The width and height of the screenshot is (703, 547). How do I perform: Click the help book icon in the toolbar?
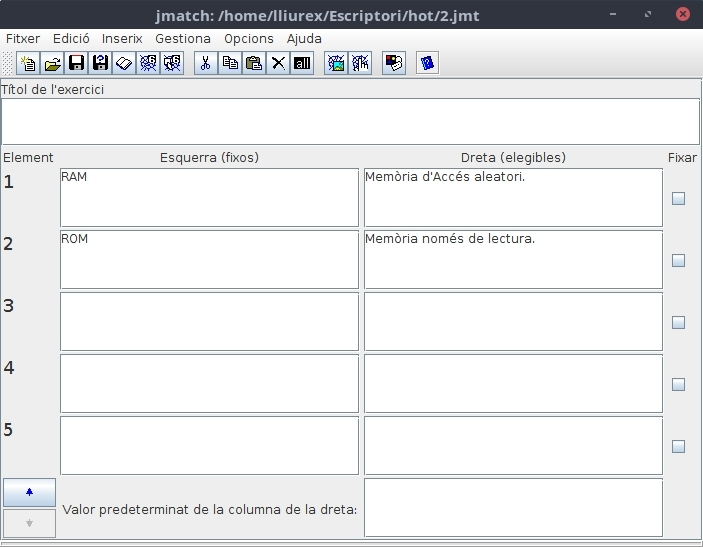click(x=427, y=63)
